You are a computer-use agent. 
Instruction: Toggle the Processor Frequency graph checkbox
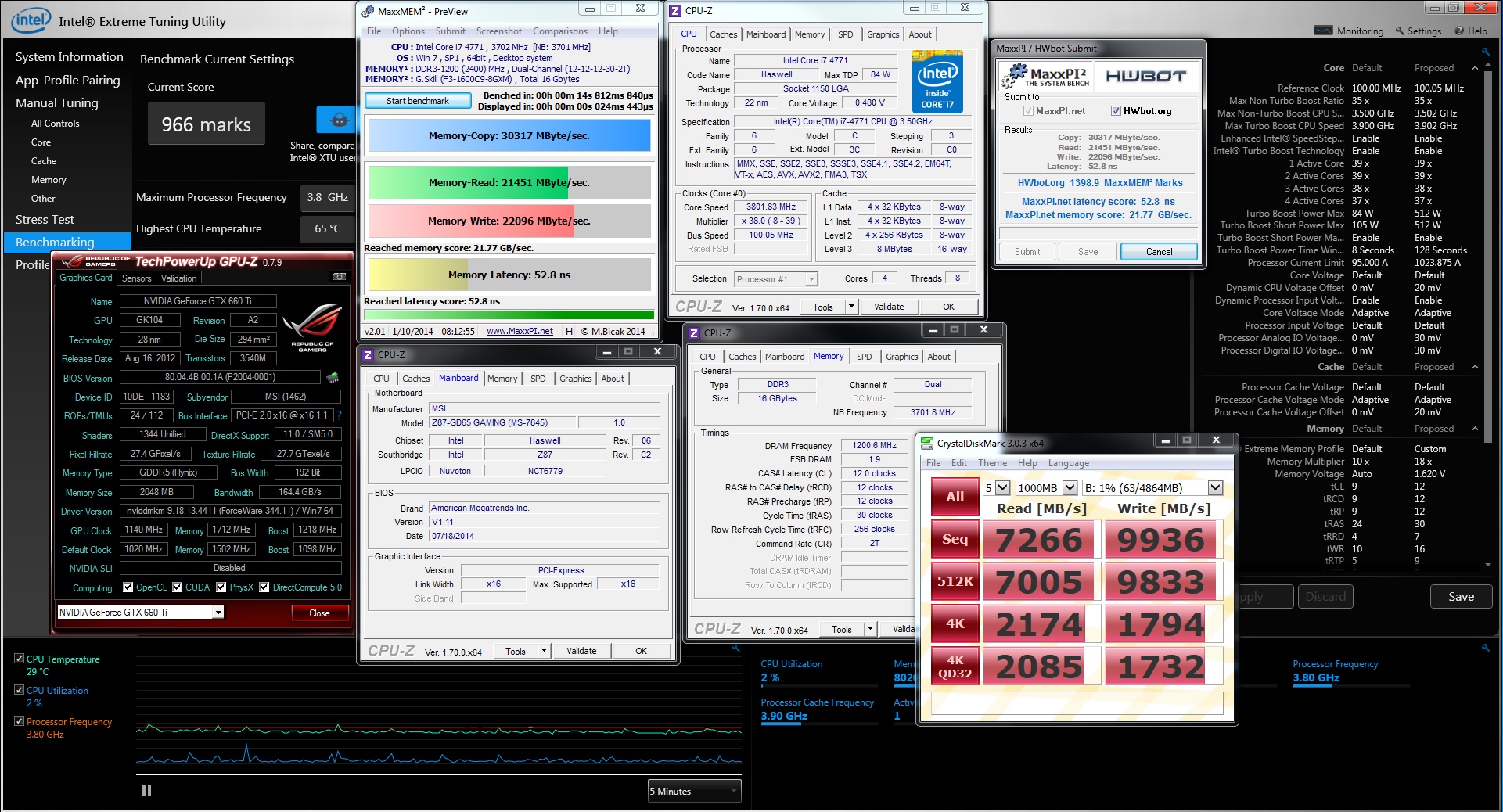pyautogui.click(x=19, y=721)
